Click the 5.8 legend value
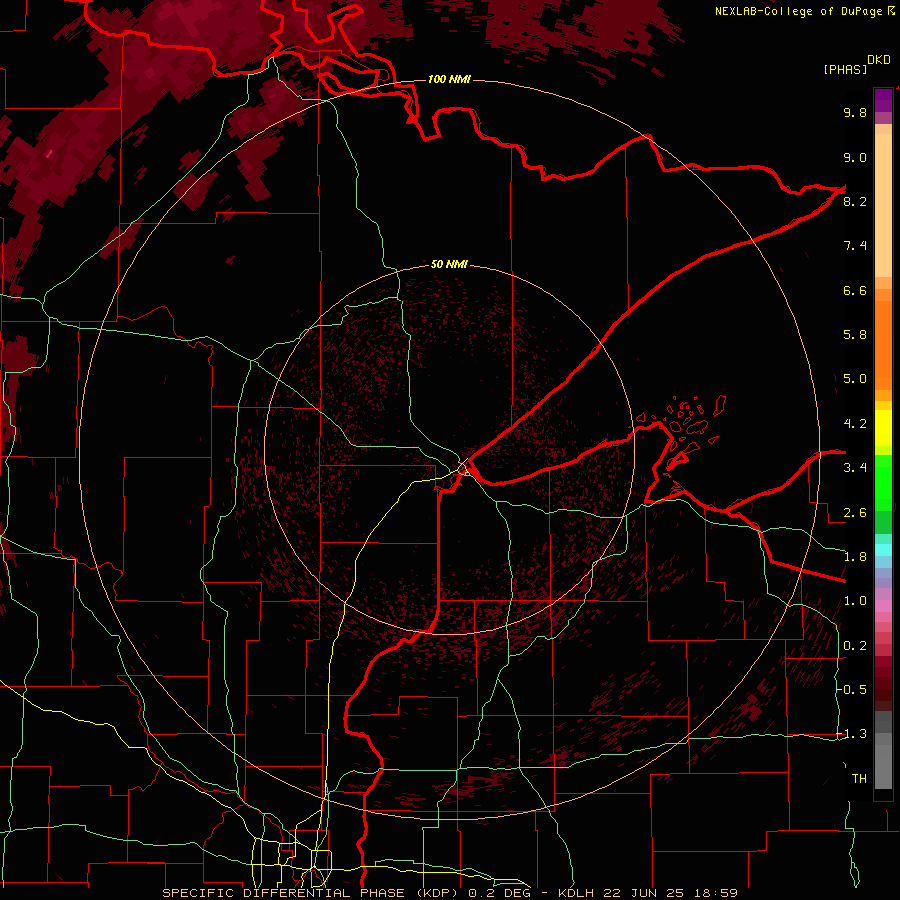Image resolution: width=900 pixels, height=900 pixels. (855, 335)
